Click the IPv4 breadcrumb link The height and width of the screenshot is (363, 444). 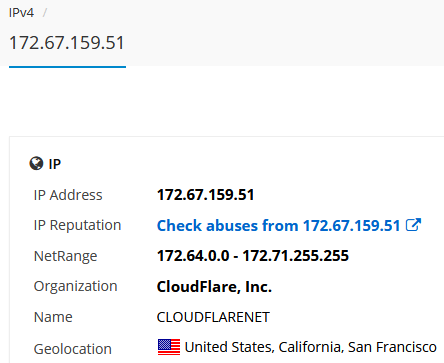[x=21, y=13]
